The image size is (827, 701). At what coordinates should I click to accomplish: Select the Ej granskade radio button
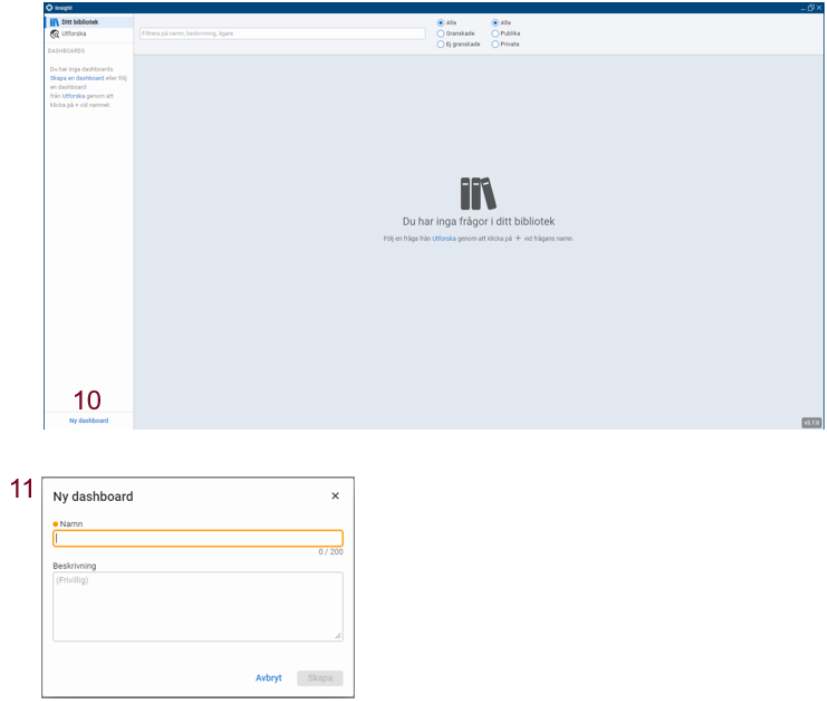[x=440, y=44]
